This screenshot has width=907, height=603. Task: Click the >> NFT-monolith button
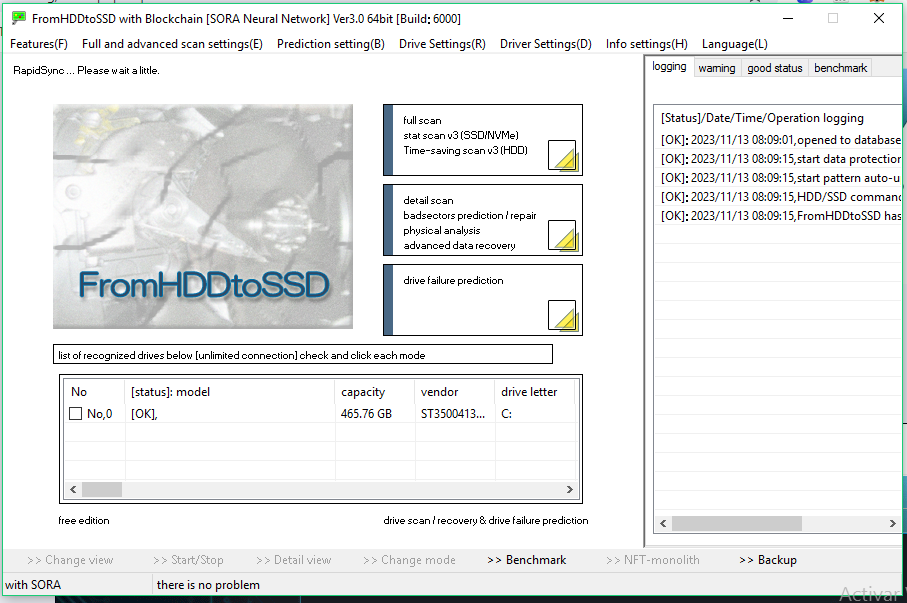[x=653, y=560]
